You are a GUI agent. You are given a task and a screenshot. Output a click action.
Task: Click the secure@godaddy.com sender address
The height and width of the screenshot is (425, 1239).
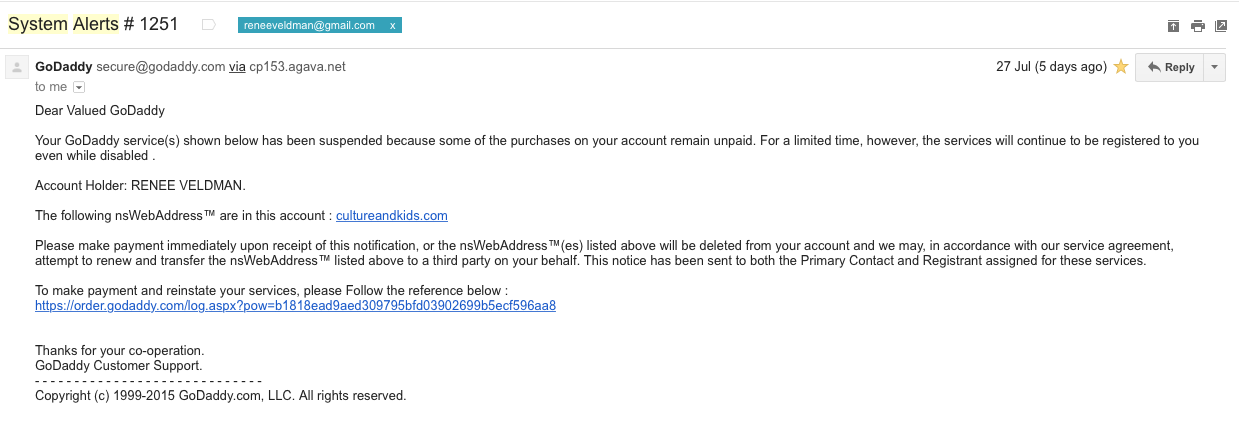pos(160,67)
